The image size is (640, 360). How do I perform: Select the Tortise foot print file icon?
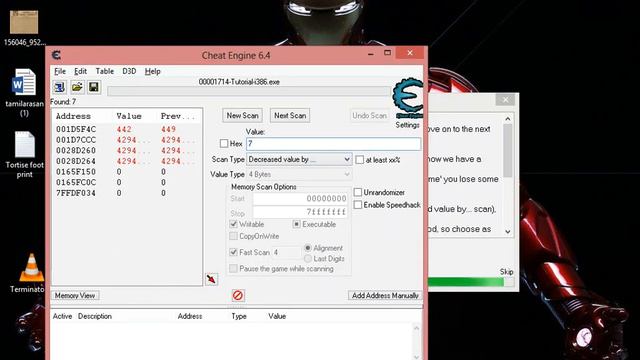24,155
